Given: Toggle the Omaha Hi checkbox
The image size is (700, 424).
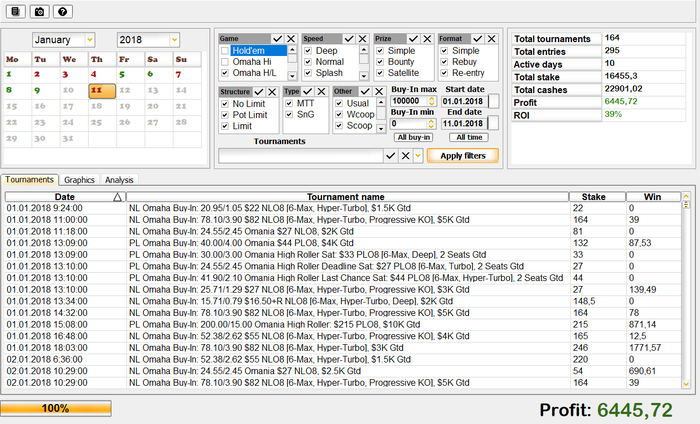Looking at the screenshot, I should click(225, 62).
